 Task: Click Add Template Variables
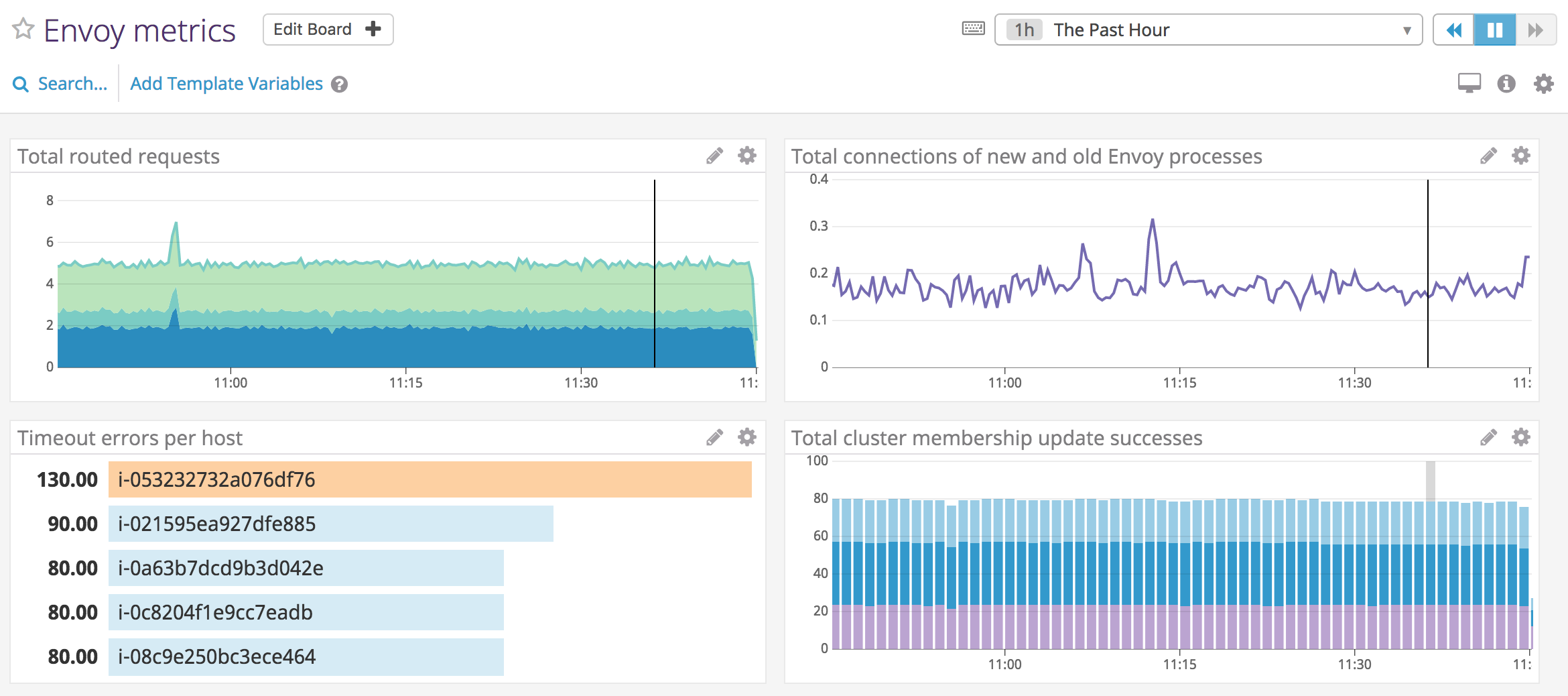(226, 83)
